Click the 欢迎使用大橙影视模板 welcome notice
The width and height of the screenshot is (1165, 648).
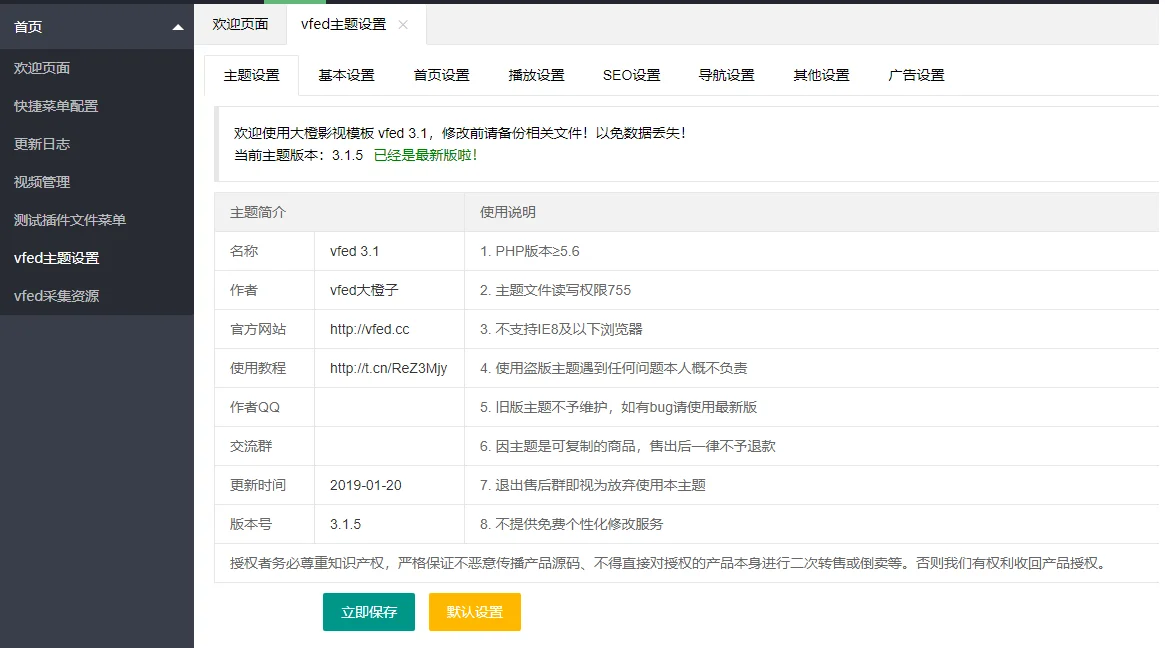(x=460, y=133)
